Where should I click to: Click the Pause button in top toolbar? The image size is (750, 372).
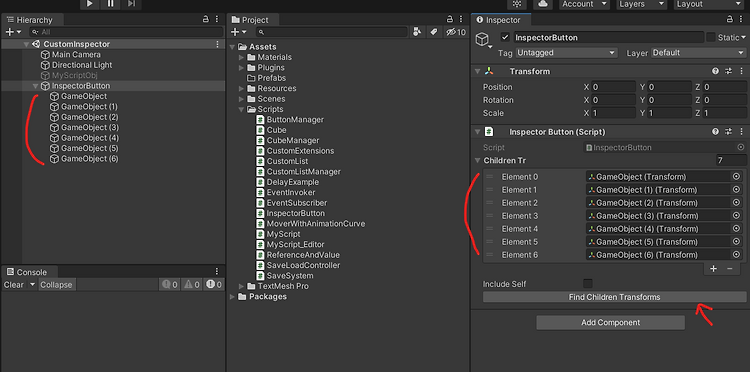tap(110, 4)
